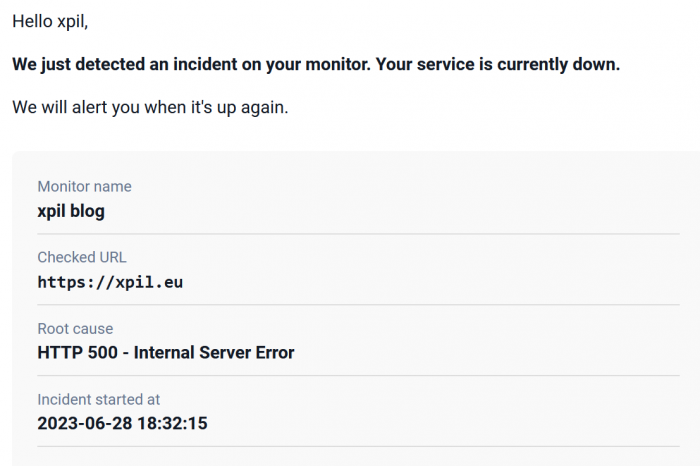Click "We will alert you when it's up again"
Viewport: 700px width, 466px height.
coord(150,107)
